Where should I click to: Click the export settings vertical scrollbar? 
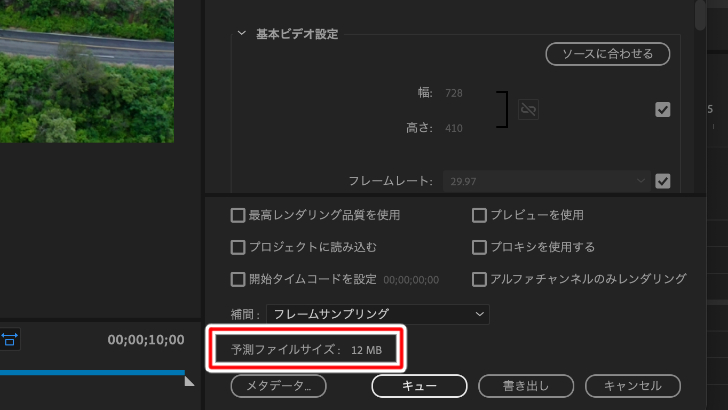(700, 15)
